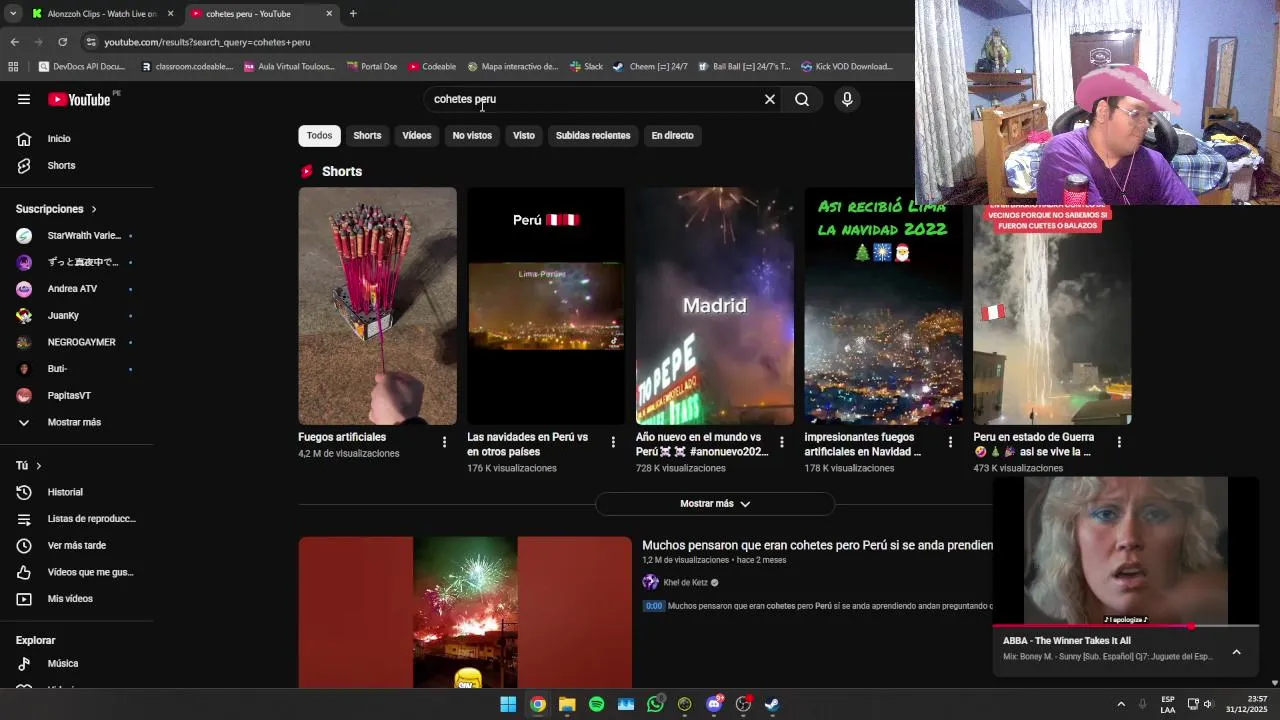Seek within the miniplayer progress bar

point(1125,626)
